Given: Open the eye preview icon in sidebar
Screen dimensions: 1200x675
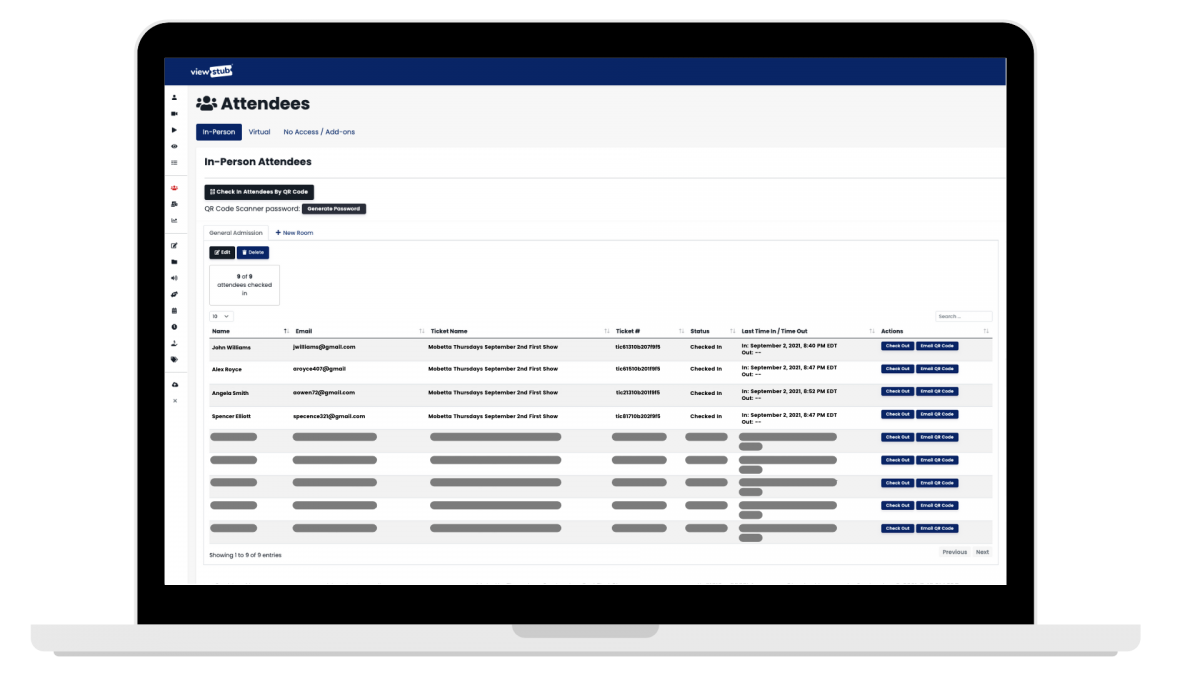Looking at the screenshot, I should (x=175, y=148).
